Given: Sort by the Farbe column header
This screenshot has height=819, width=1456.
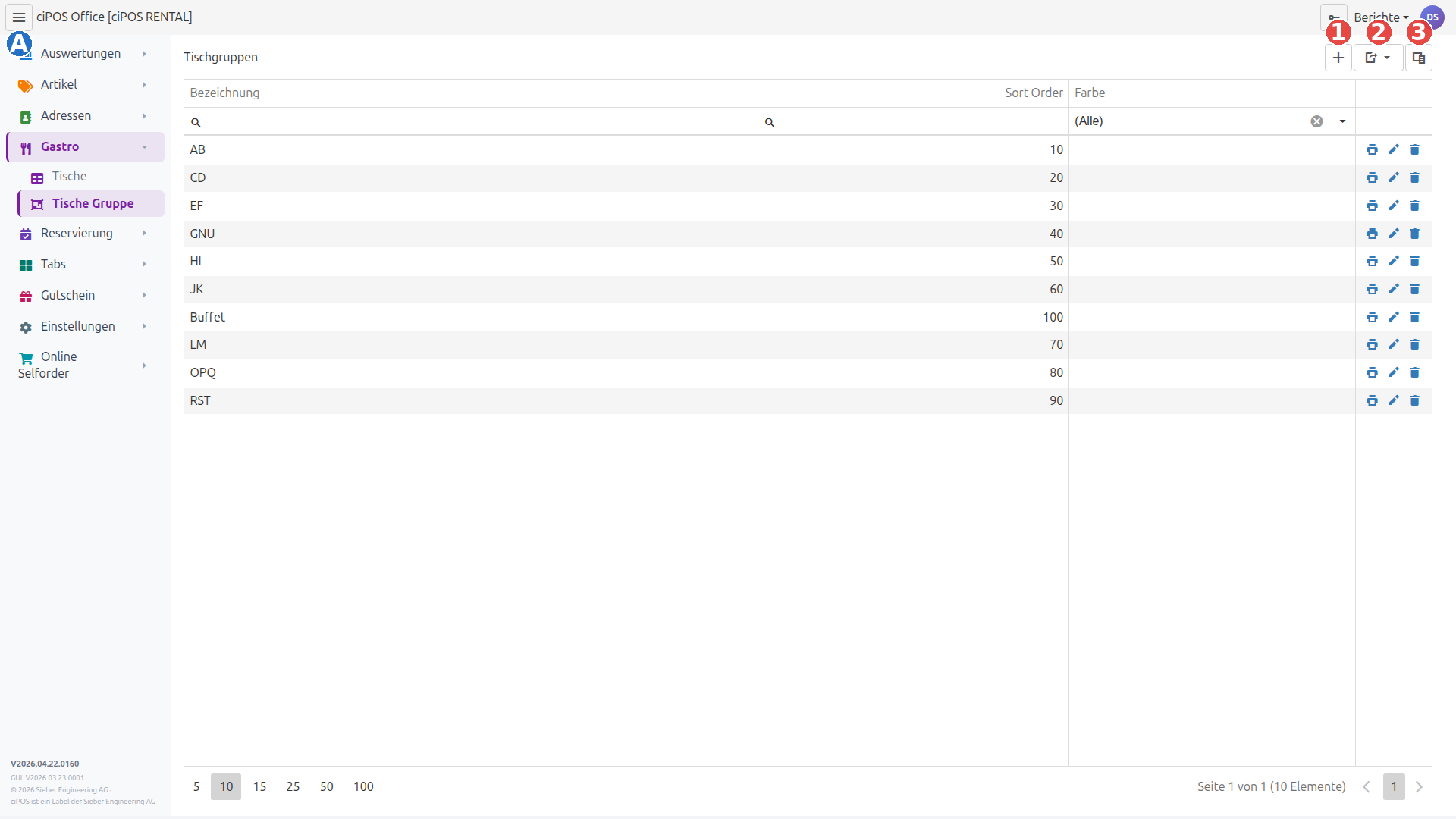Looking at the screenshot, I should 1212,93.
